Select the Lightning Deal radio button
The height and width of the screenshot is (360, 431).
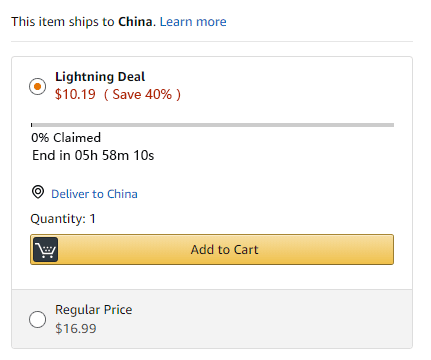pyautogui.click(x=37, y=86)
